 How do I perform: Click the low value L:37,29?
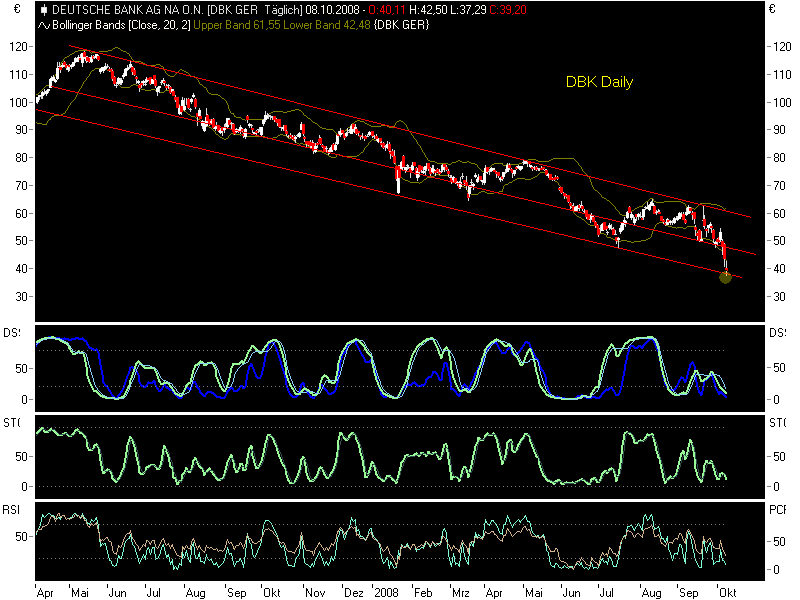point(468,10)
